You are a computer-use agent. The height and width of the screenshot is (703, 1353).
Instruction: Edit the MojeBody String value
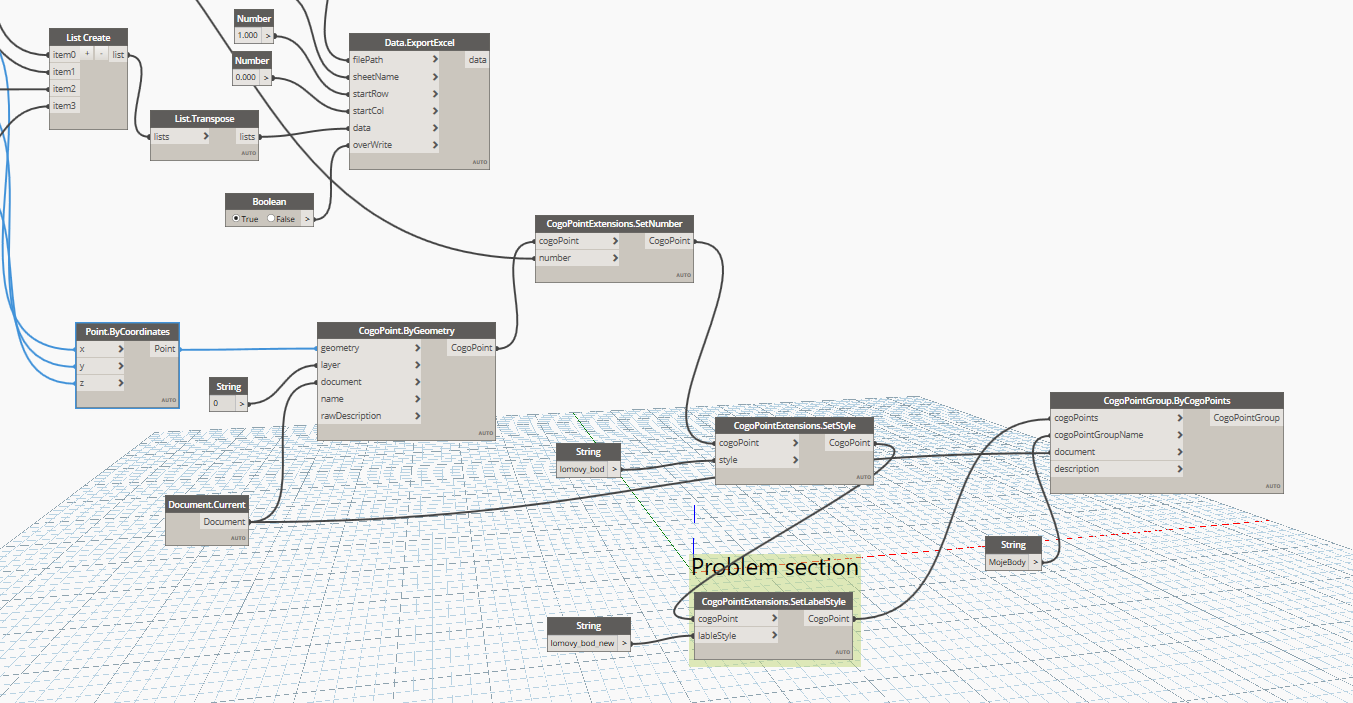(x=1008, y=562)
